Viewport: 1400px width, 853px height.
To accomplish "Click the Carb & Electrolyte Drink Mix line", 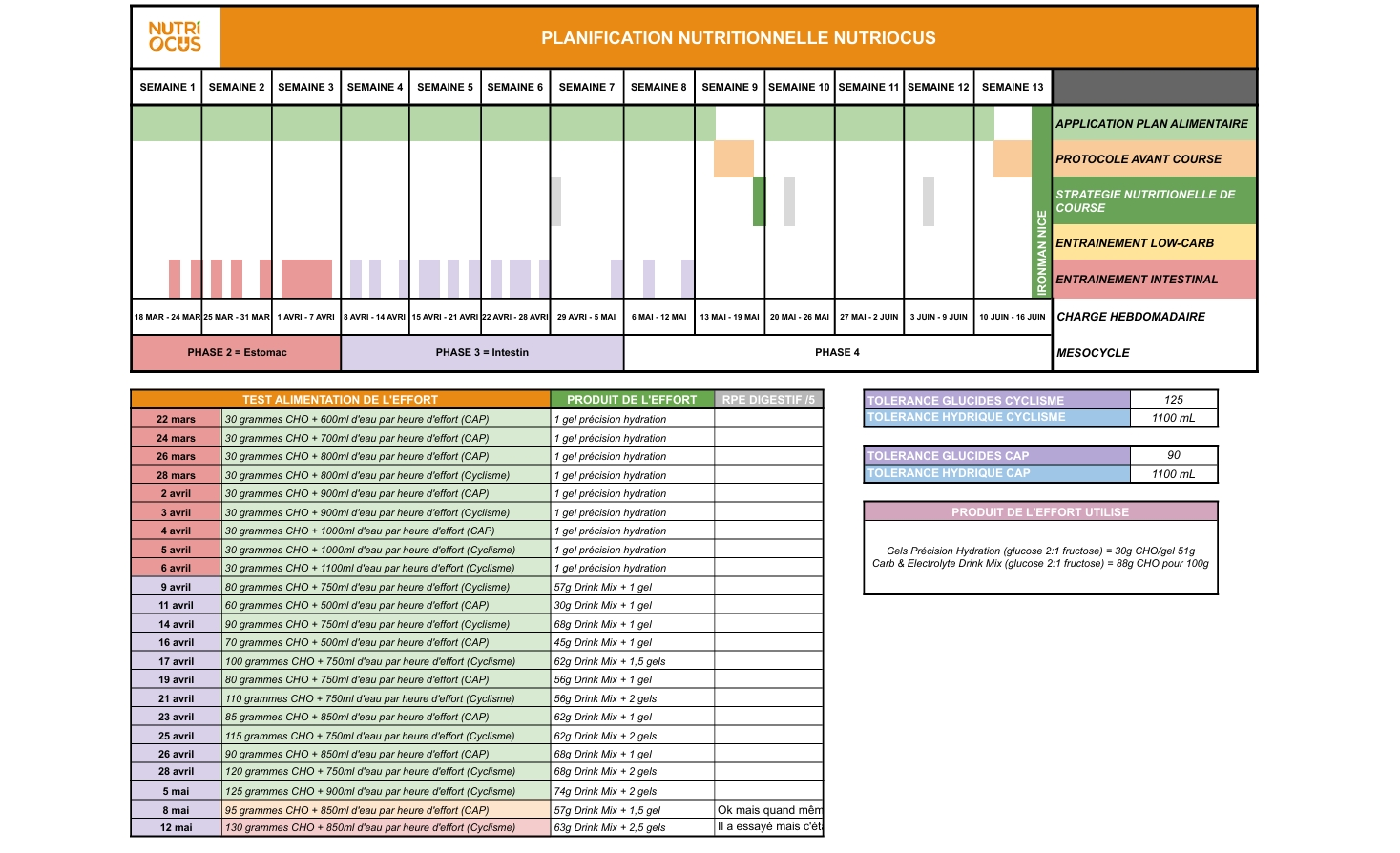I will pyautogui.click(x=1040, y=563).
